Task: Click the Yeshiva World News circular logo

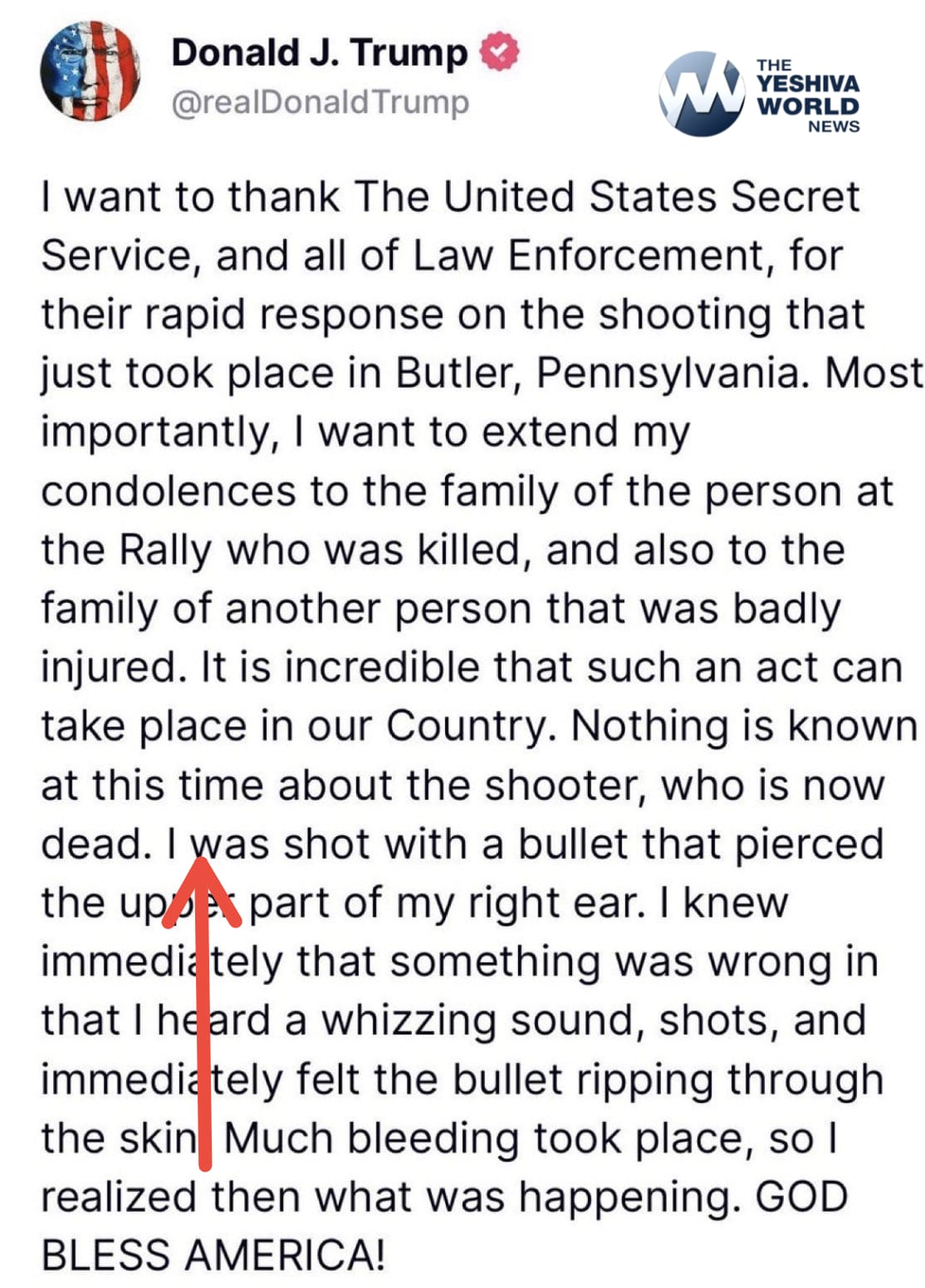Action: 702,93
